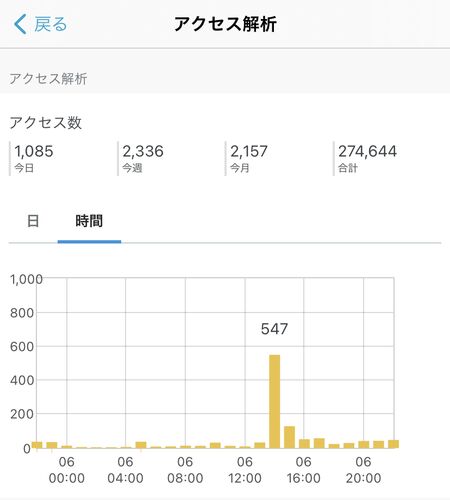Select the second-tallest bar after the peak

pyautogui.click(x=289, y=437)
